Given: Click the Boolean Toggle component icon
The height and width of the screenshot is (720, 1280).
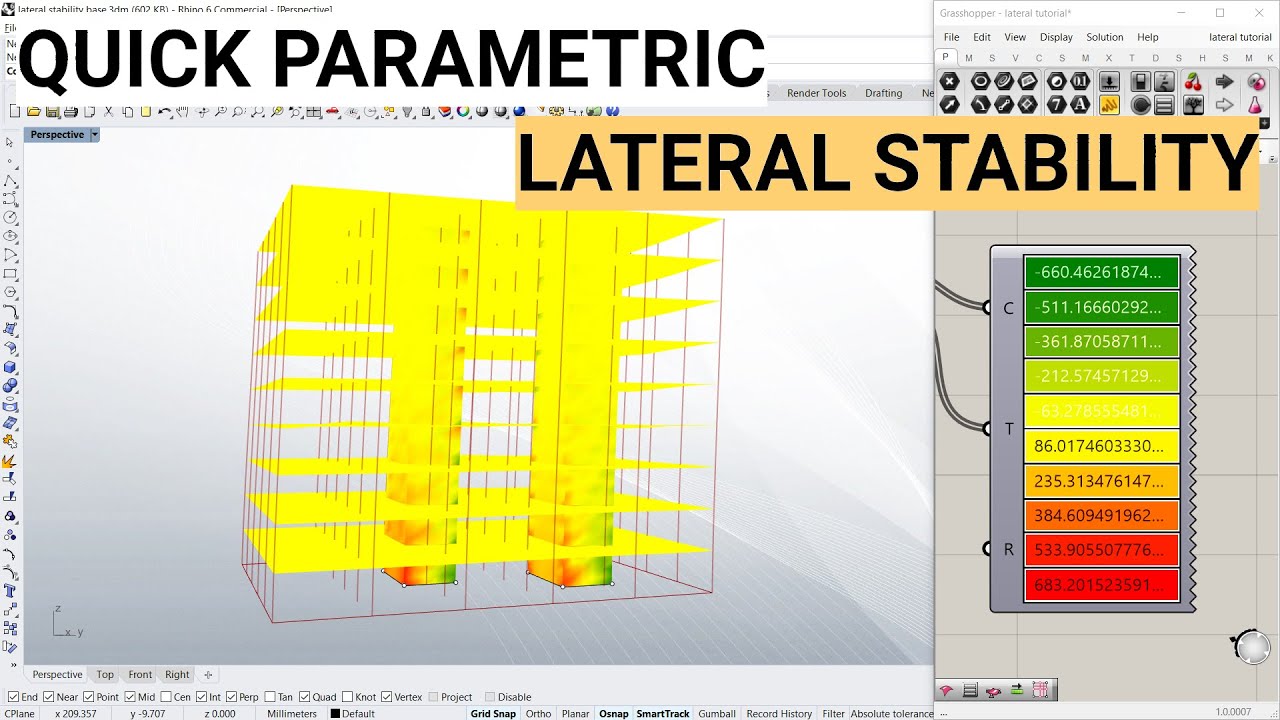Looking at the screenshot, I should tap(1141, 81).
